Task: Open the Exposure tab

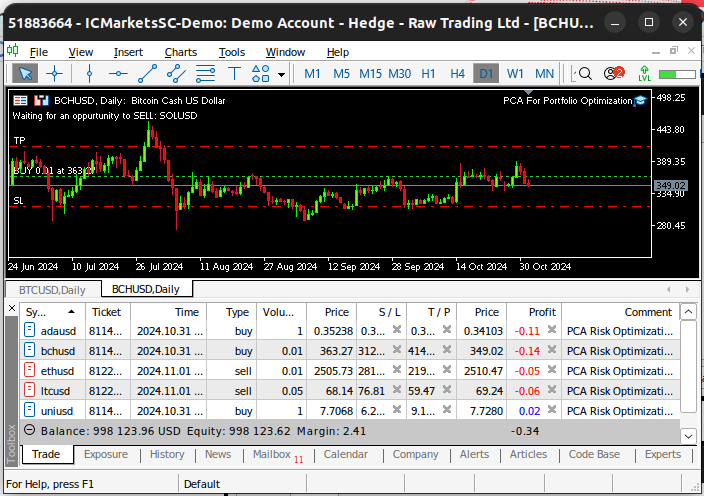Action: [x=106, y=455]
